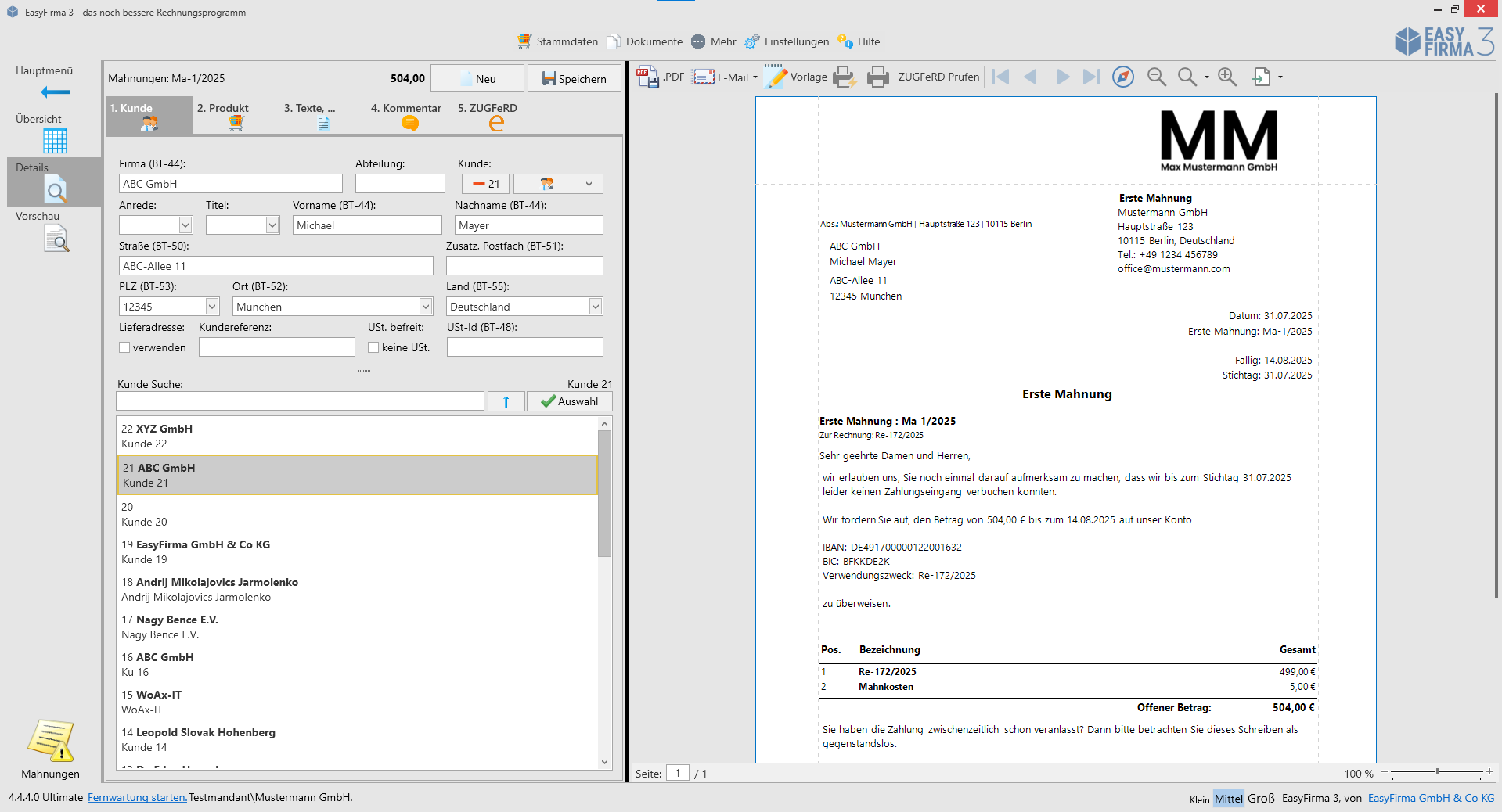This screenshot has width=1502, height=812.
Task: Go back via the Hauptmenü arrow
Action: click(x=55, y=92)
